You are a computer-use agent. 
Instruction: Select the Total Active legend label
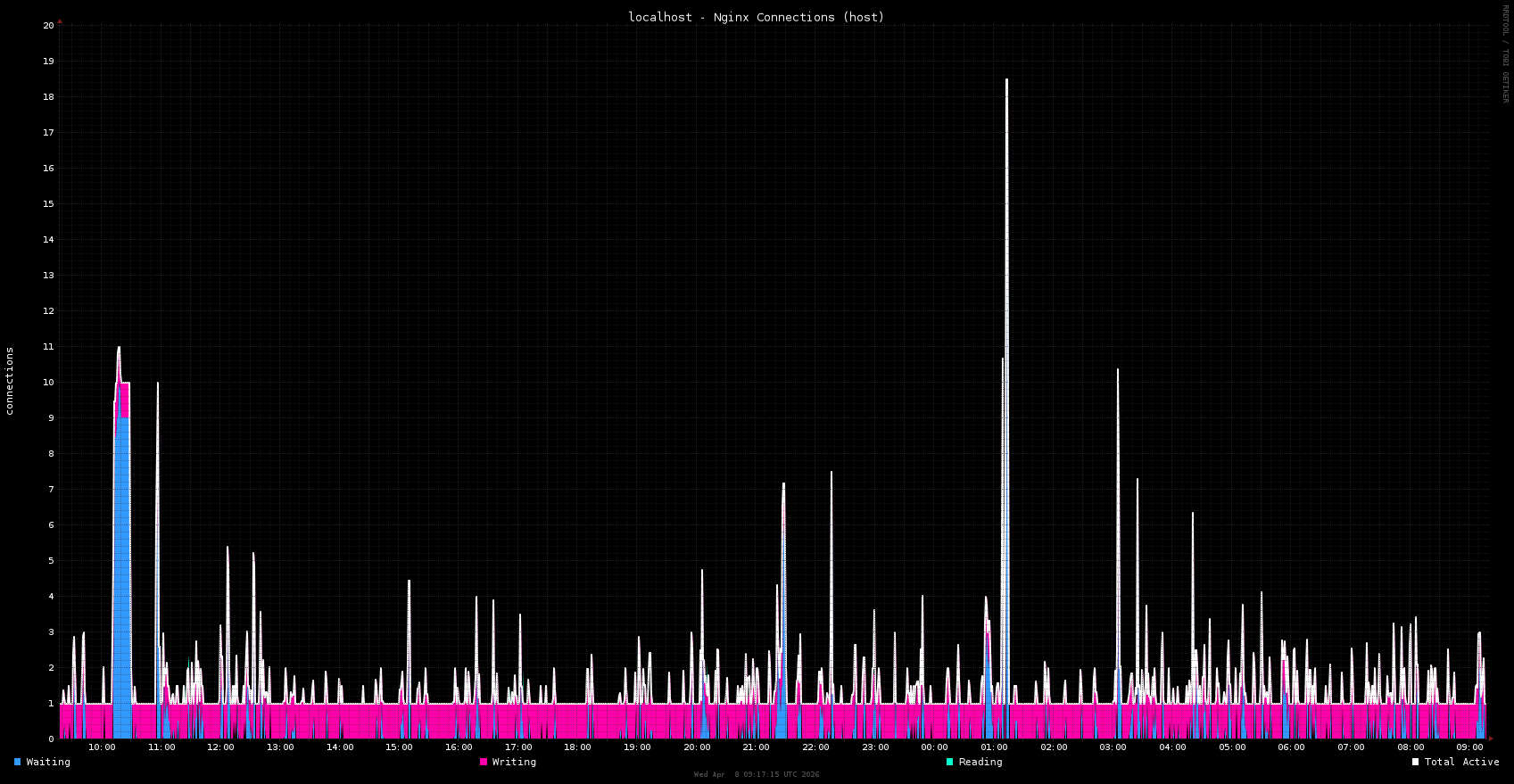(x=1461, y=762)
